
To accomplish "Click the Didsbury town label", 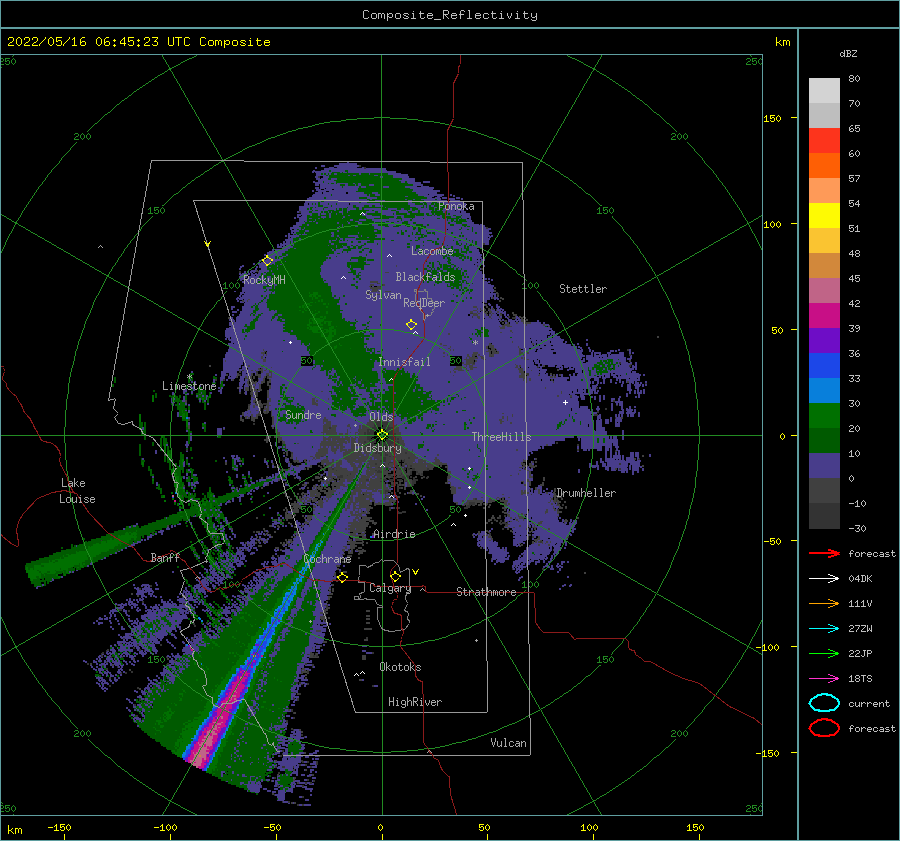I will click(377, 448).
